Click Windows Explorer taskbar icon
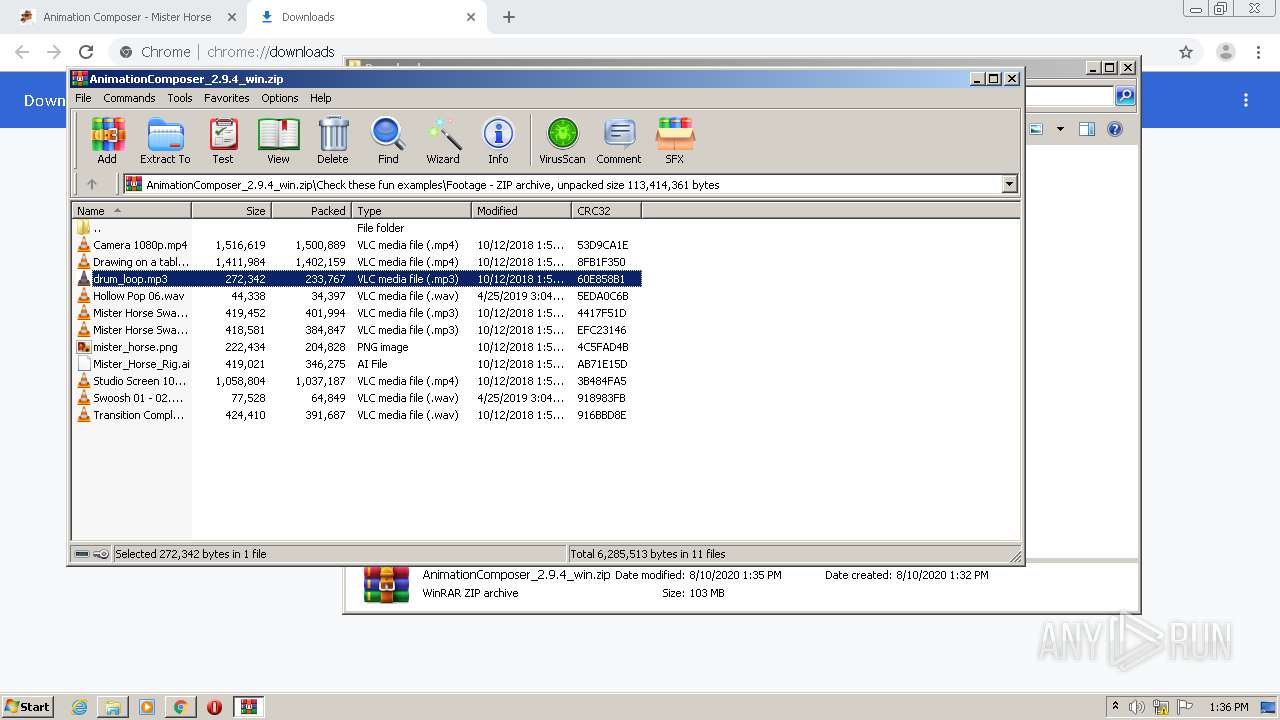Image resolution: width=1280 pixels, height=720 pixels. click(x=113, y=707)
